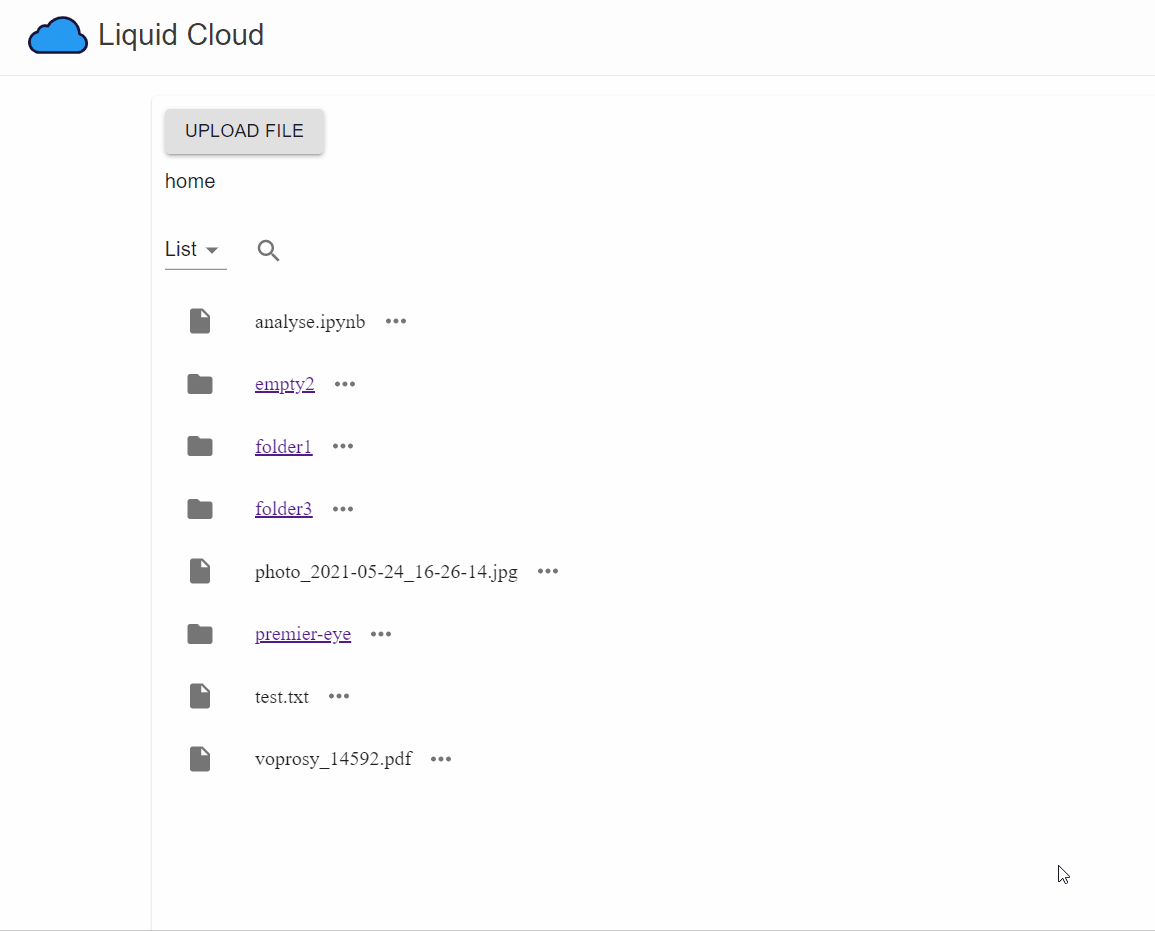1155x931 pixels.
Task: Open options menu for photo_2021-05-24_16-26-14.jpg
Action: point(548,571)
